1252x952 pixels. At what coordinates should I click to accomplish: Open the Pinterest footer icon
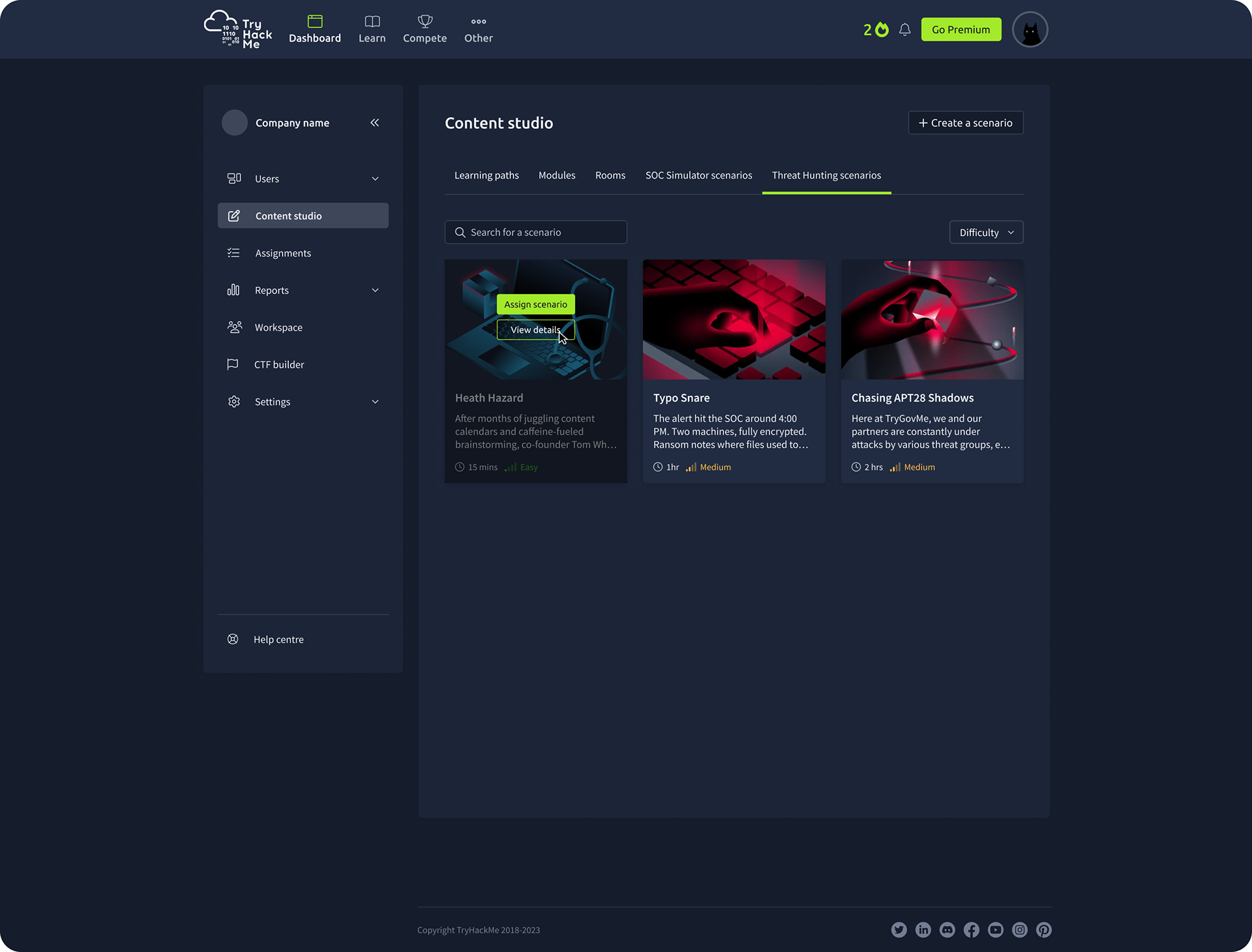click(x=1044, y=930)
